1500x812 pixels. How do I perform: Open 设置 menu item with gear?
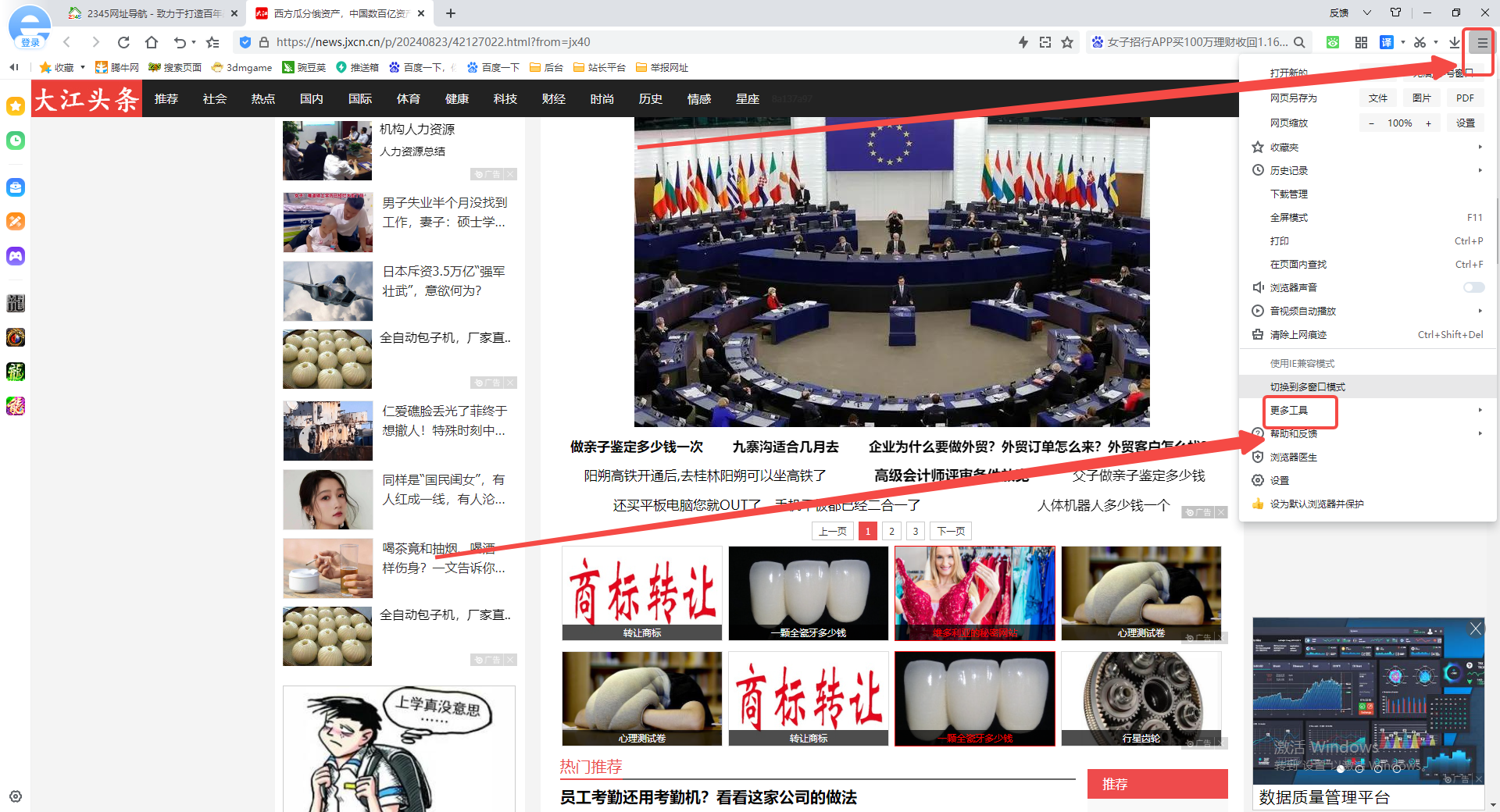tap(1368, 480)
